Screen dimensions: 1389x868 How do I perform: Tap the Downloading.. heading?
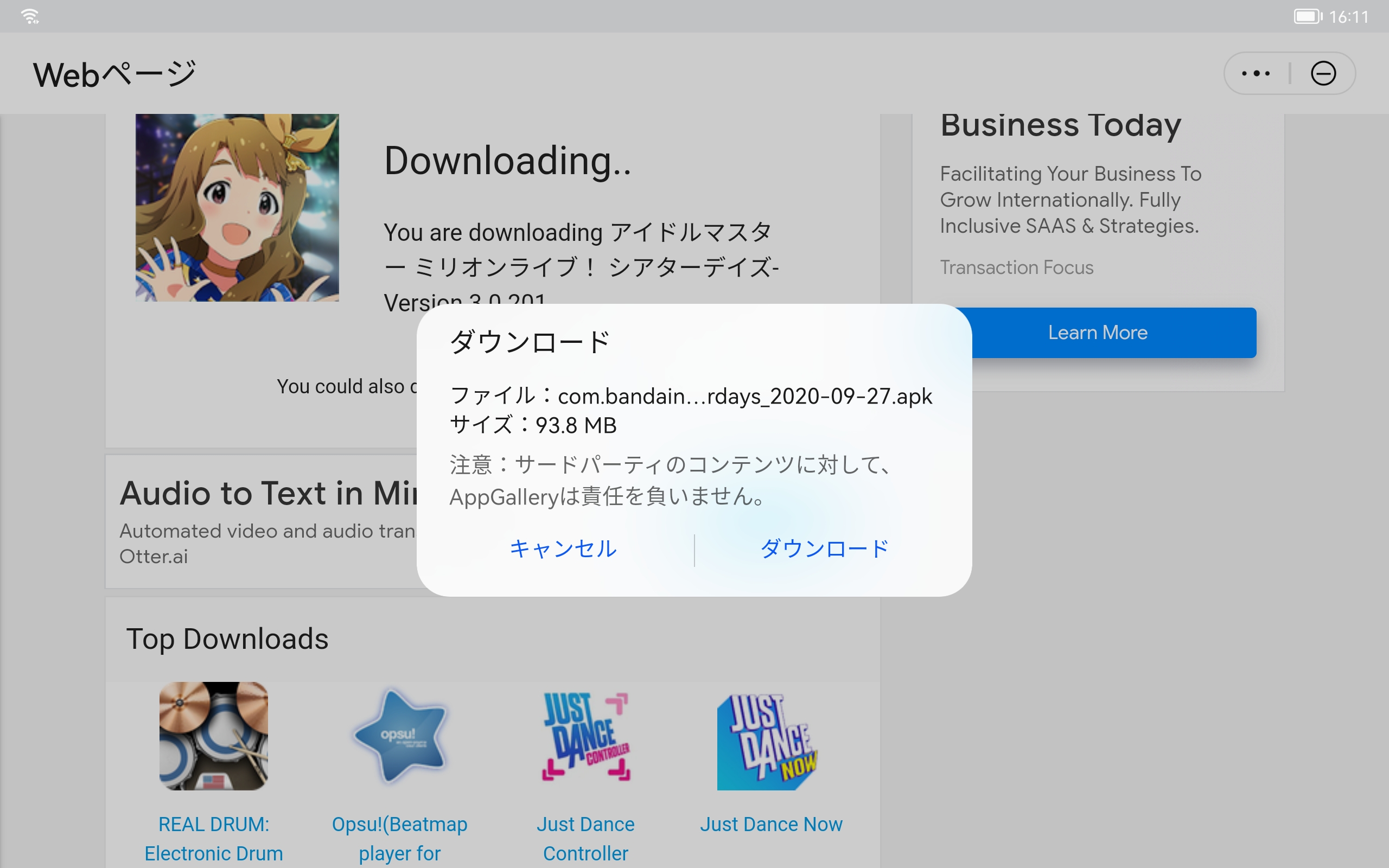(x=507, y=160)
